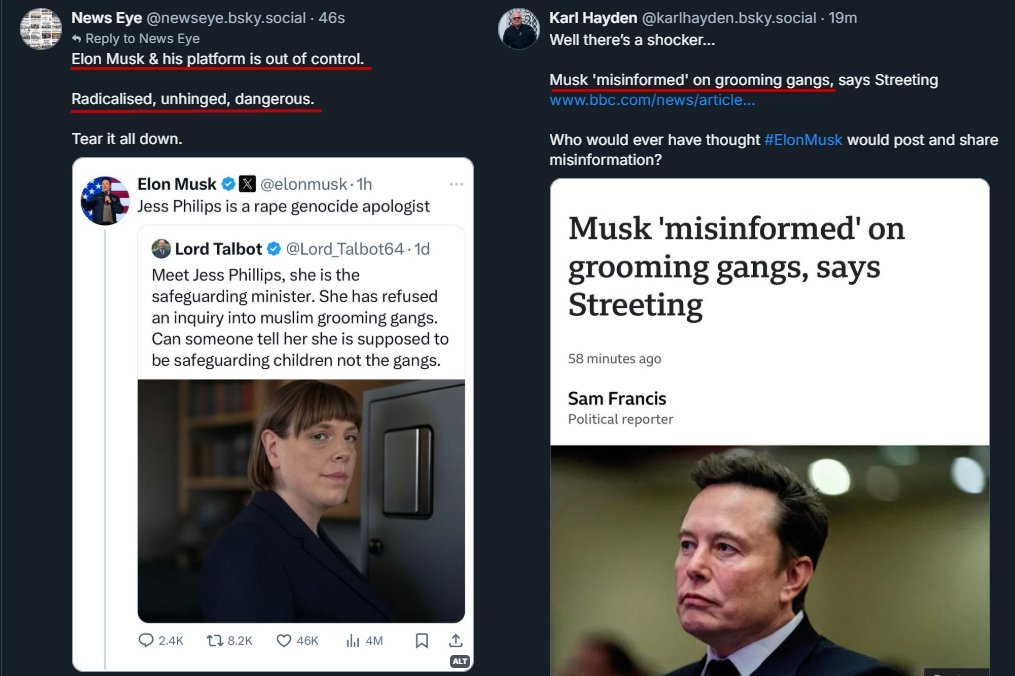Click the reply count icon showing 2.4K
The height and width of the screenshot is (676, 1015).
[146, 640]
